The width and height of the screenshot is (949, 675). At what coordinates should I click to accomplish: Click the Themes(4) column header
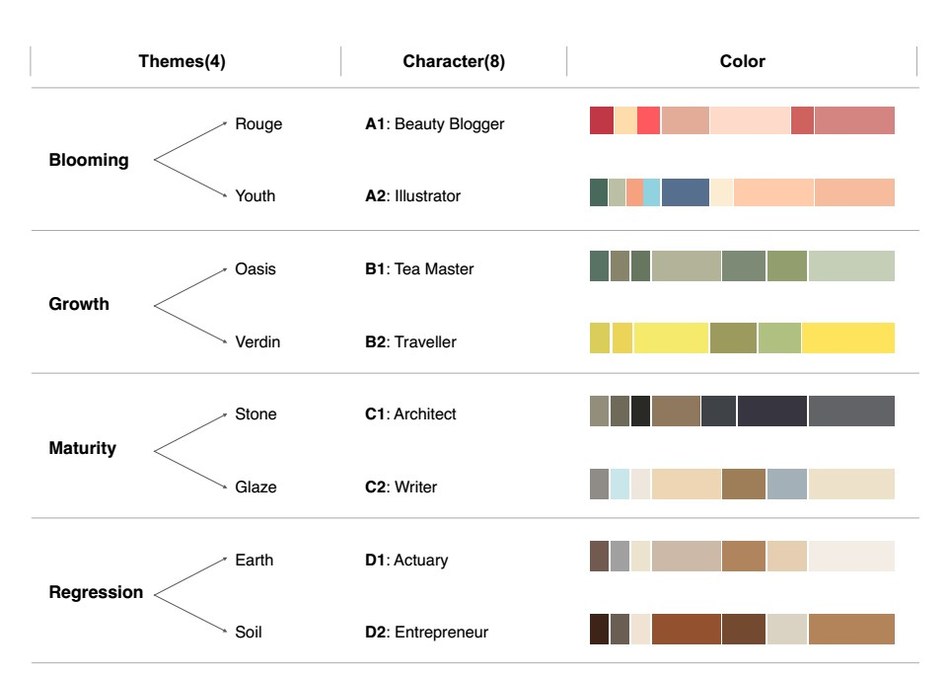click(x=182, y=61)
